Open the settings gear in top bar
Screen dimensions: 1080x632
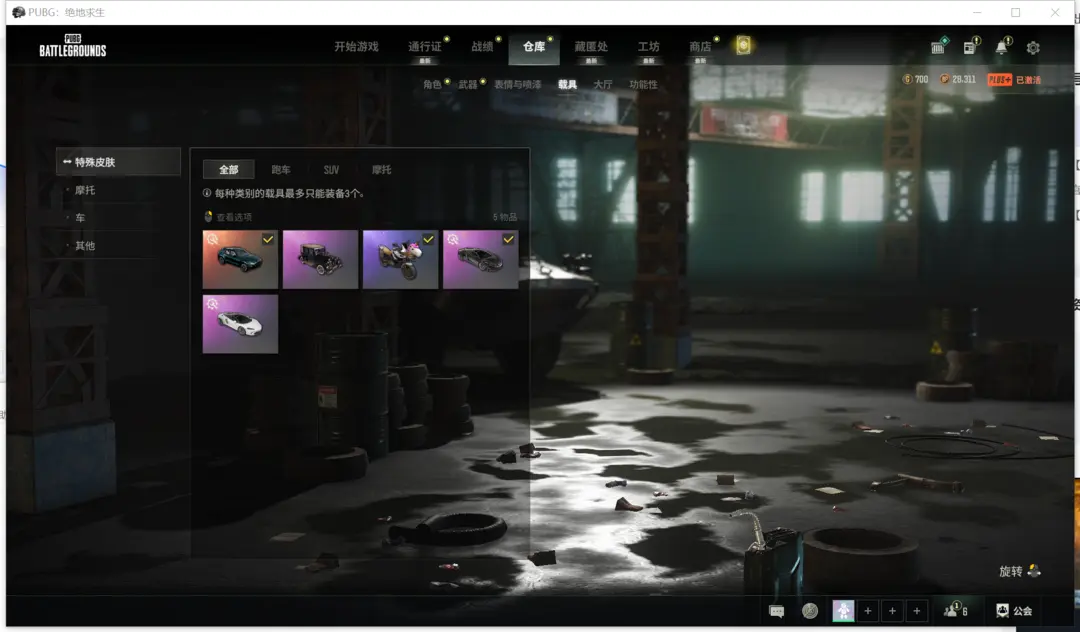(1033, 48)
